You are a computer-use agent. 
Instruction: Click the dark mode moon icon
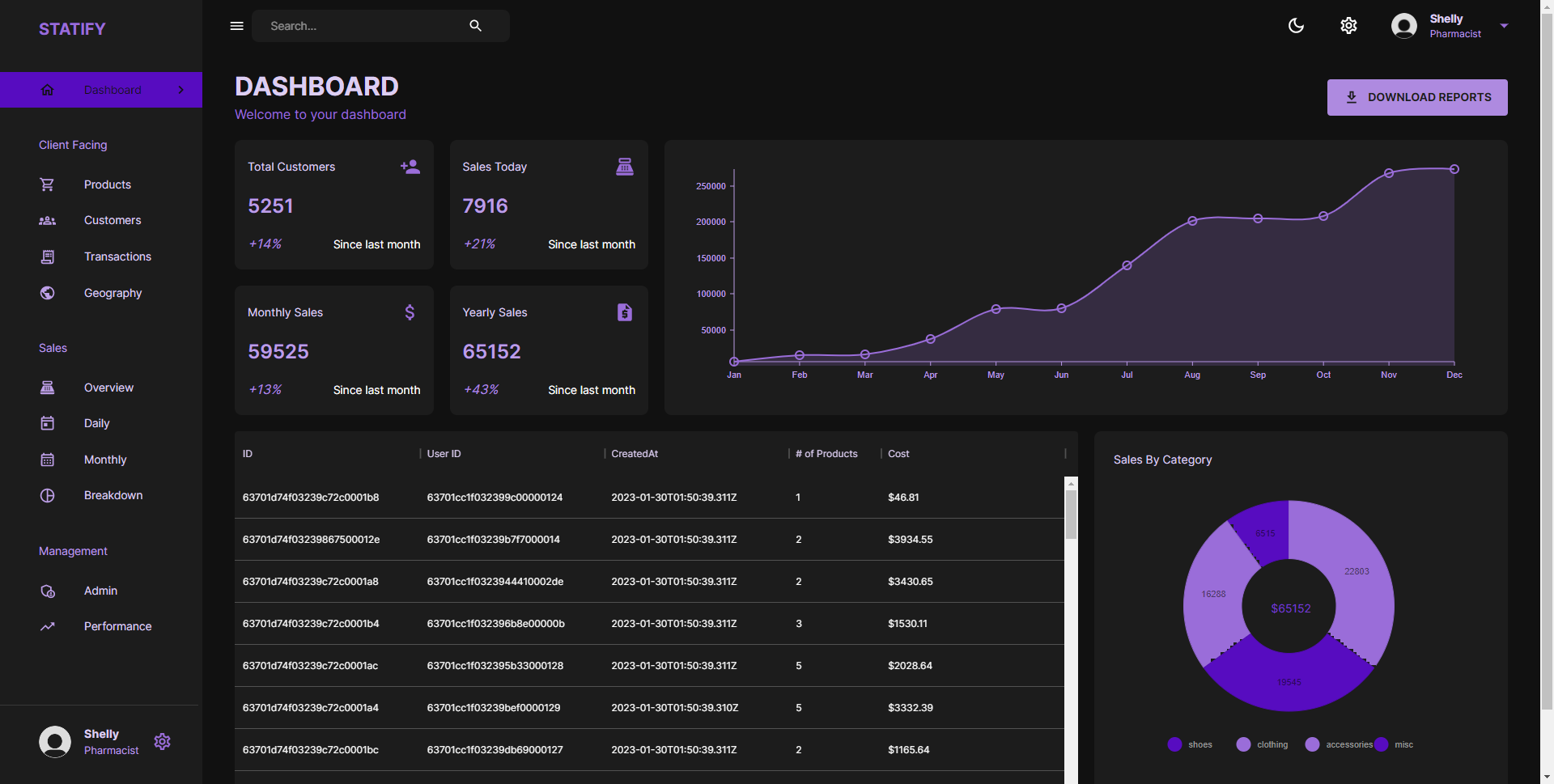(x=1296, y=25)
